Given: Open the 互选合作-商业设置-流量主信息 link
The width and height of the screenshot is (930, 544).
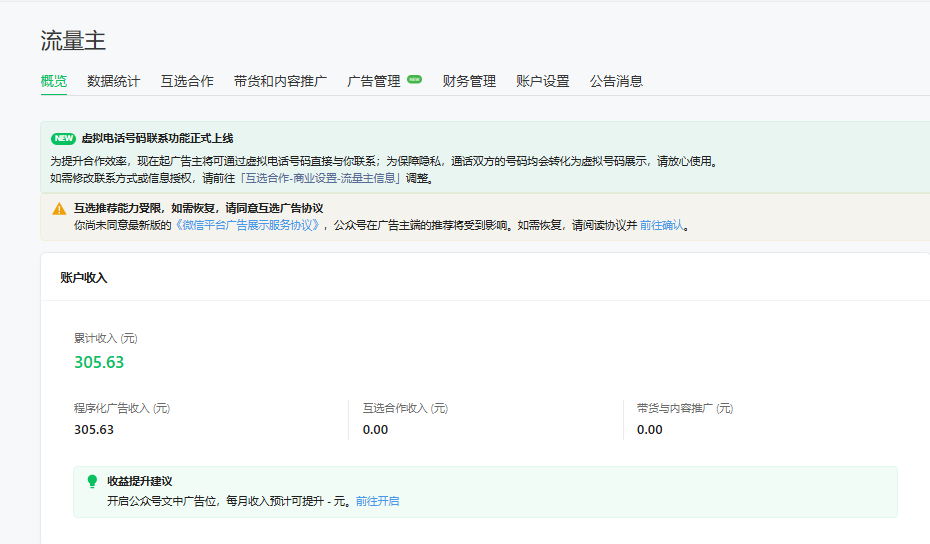Looking at the screenshot, I should tap(320, 178).
